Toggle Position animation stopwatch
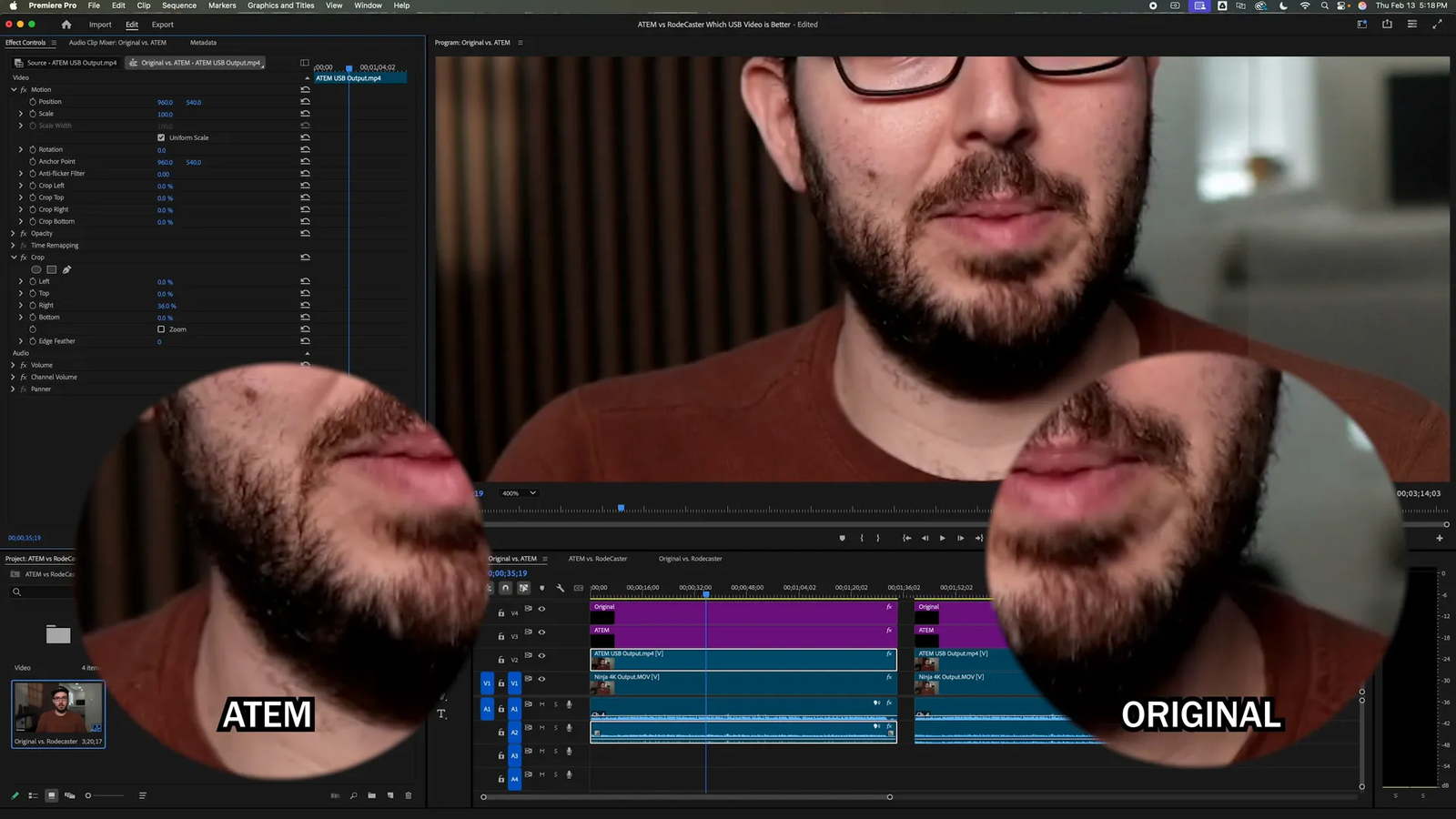Viewport: 1456px width, 819px height. tap(33, 102)
